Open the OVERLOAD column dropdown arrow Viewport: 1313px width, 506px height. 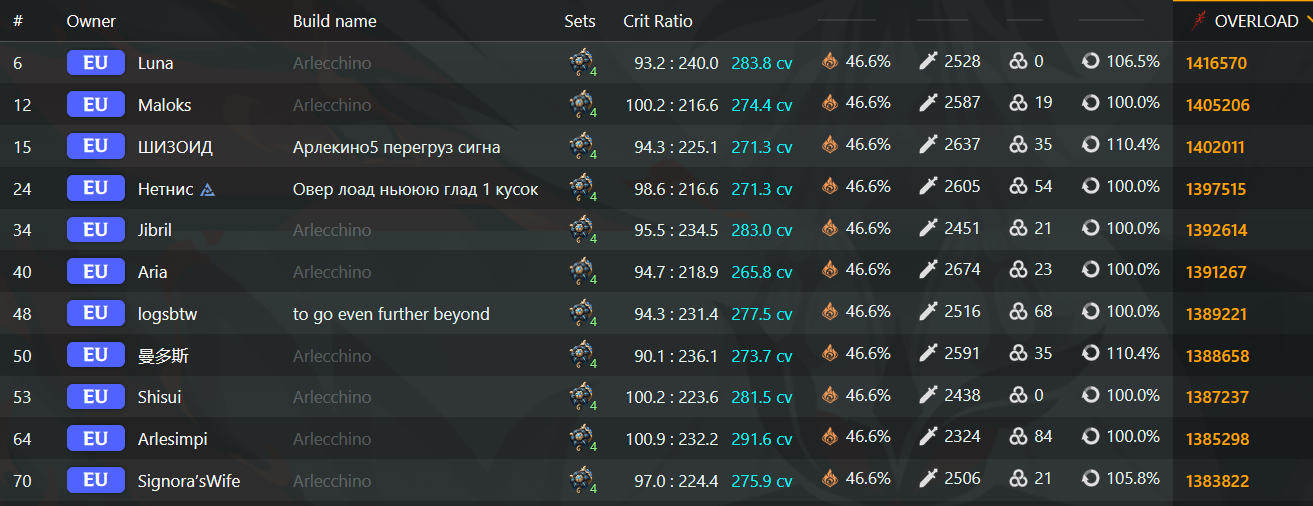coord(1306,22)
